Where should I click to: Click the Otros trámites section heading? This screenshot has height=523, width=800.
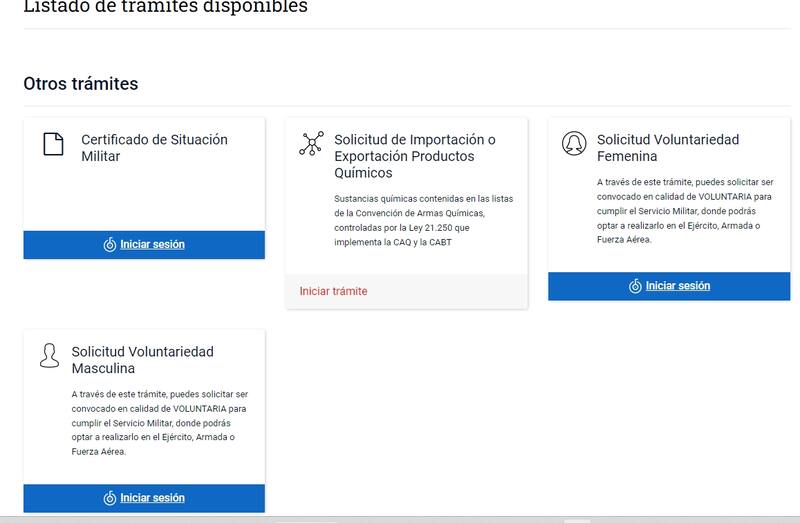tap(81, 84)
